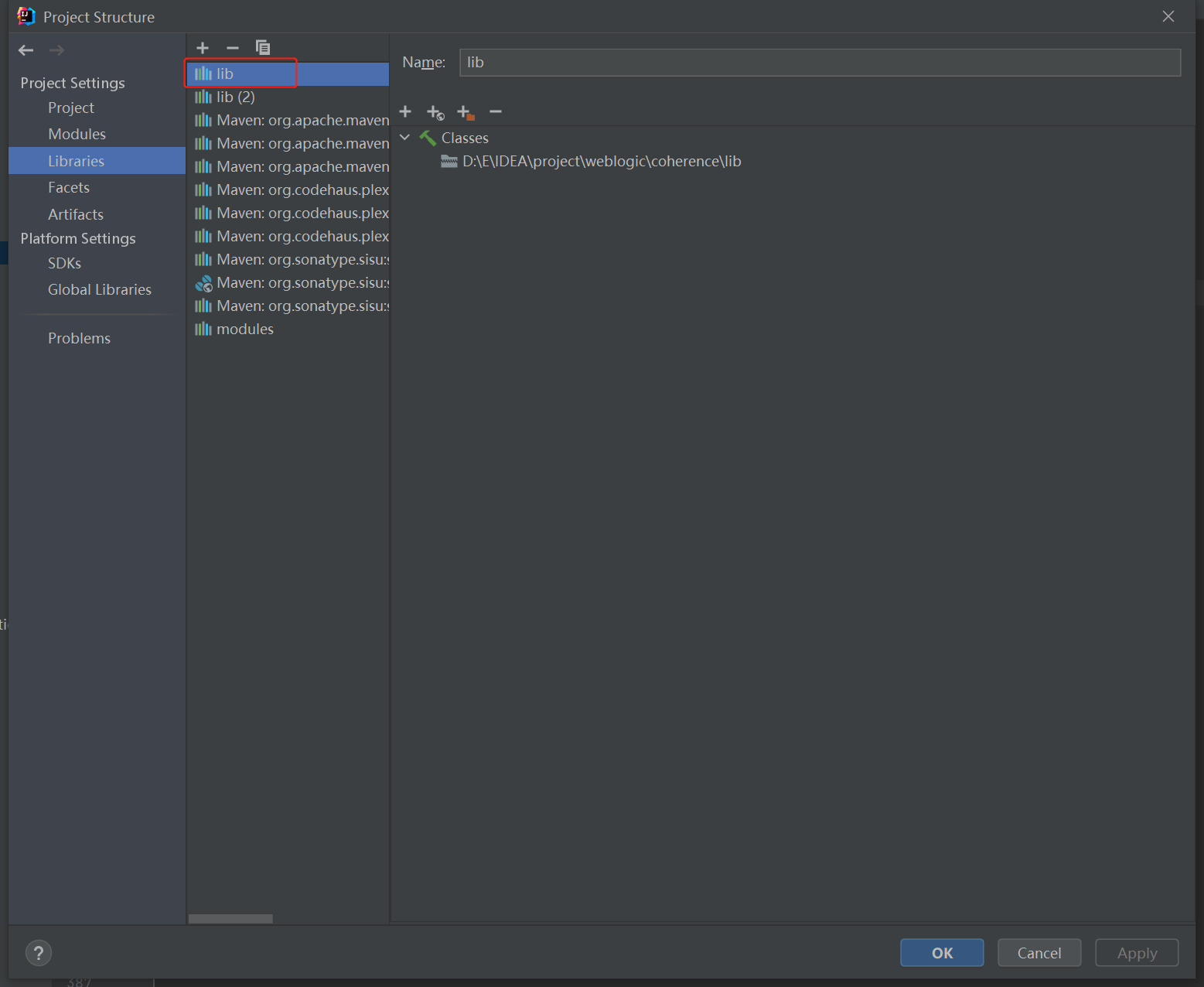Open help with the question mark button
The height and width of the screenshot is (987, 1204).
(39, 953)
